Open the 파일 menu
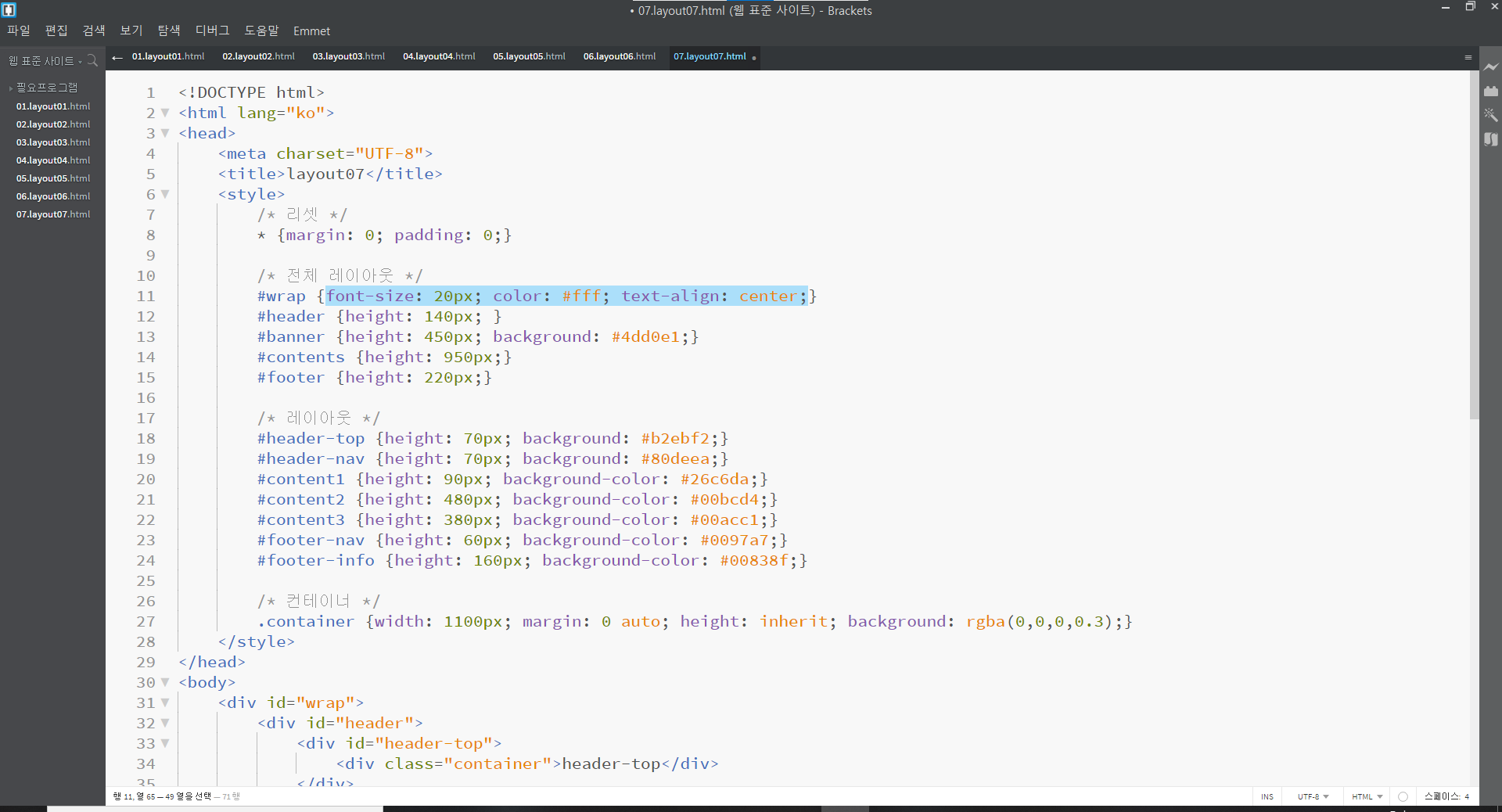 [19, 31]
